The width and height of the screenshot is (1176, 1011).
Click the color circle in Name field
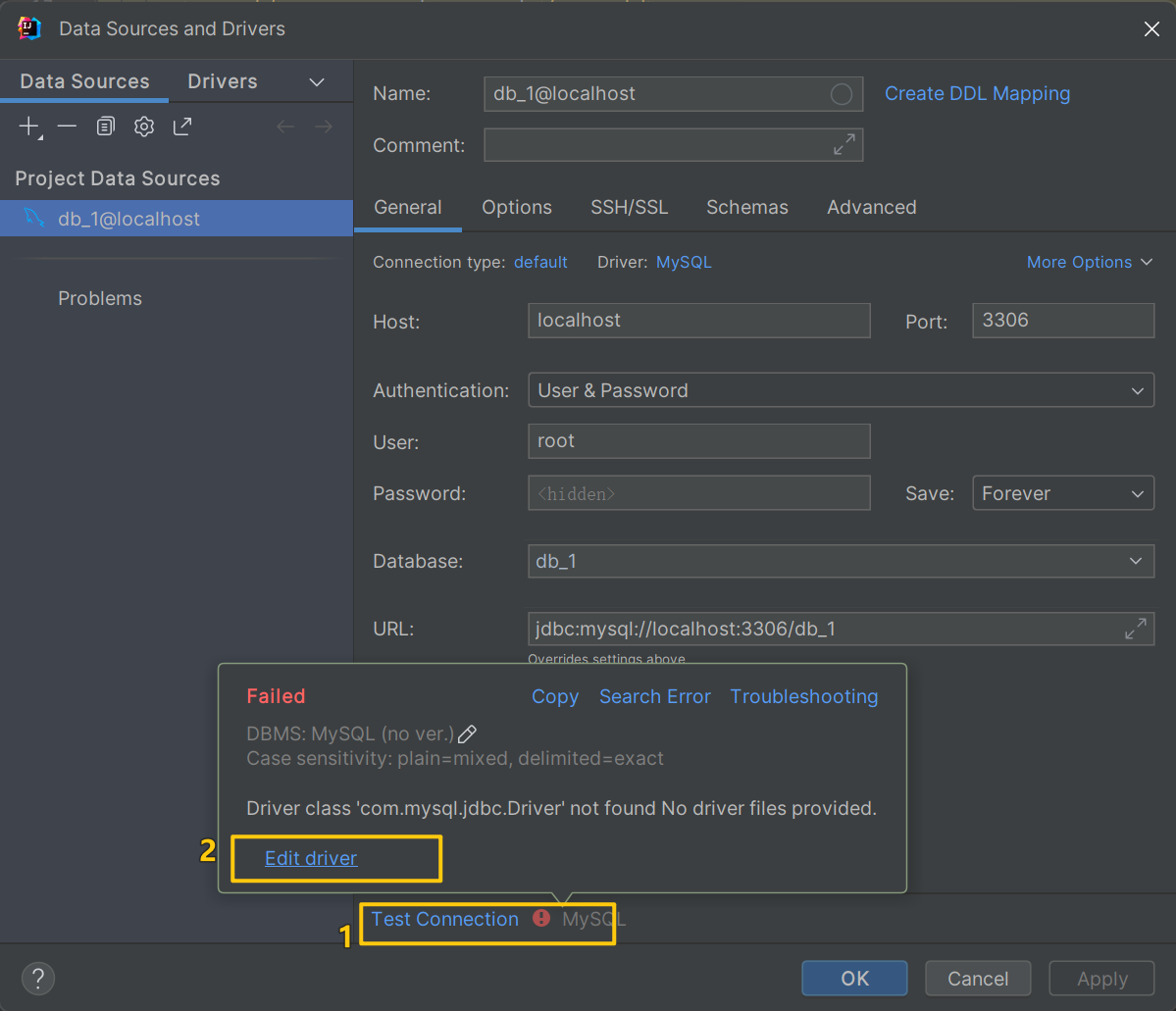[x=842, y=94]
